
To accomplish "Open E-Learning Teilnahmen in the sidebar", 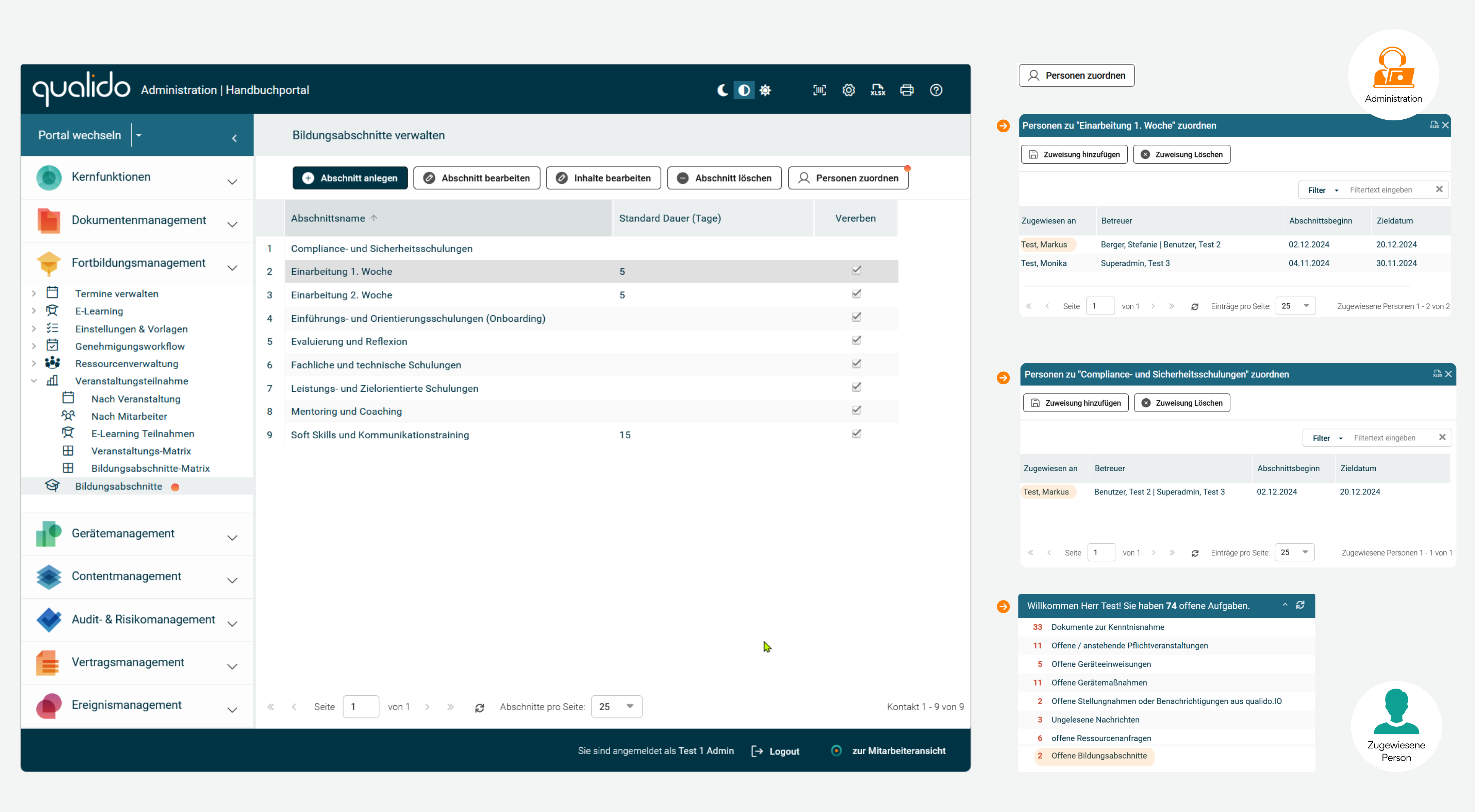I will coord(142,433).
